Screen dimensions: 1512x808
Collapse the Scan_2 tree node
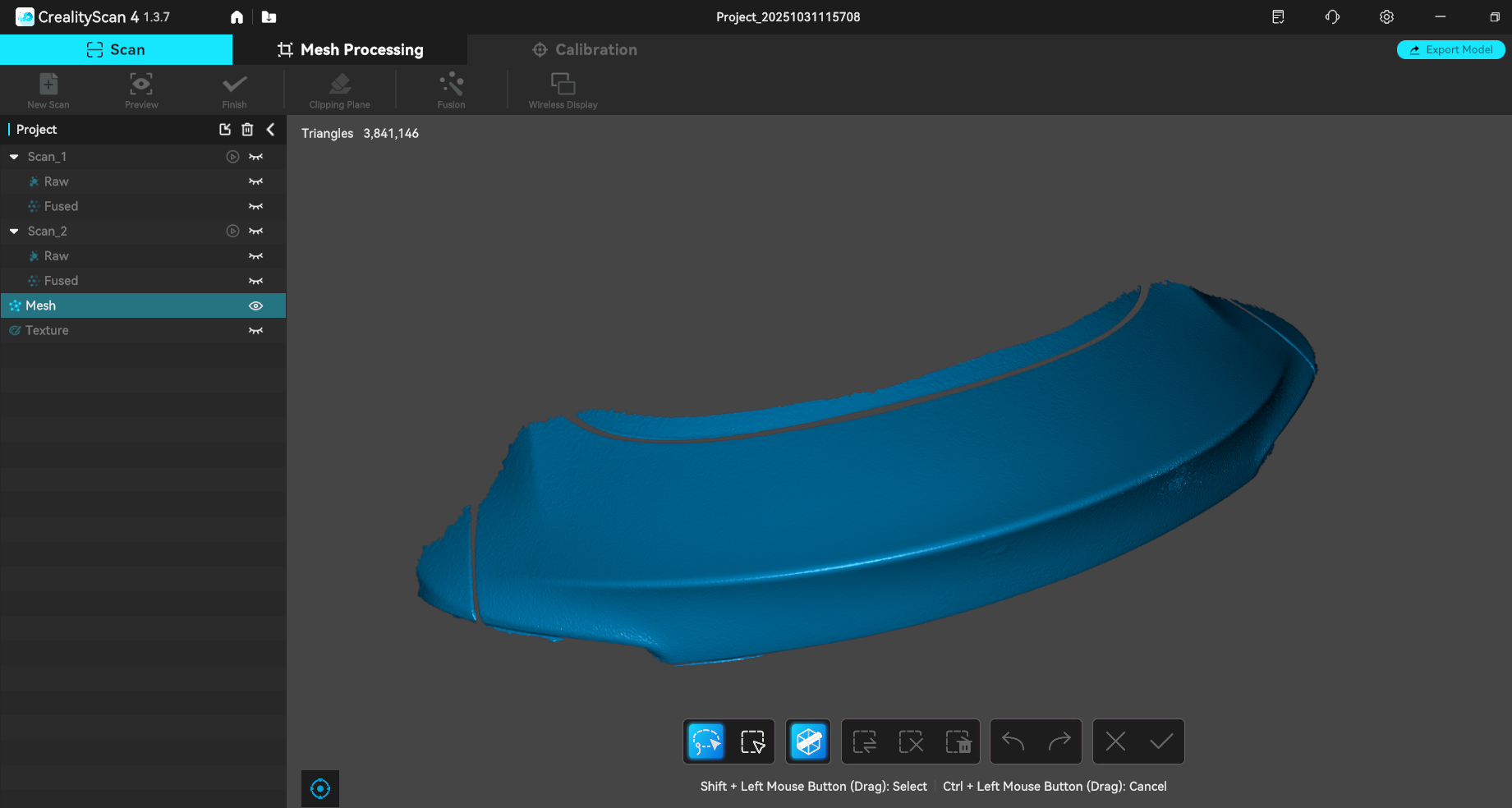coord(14,232)
